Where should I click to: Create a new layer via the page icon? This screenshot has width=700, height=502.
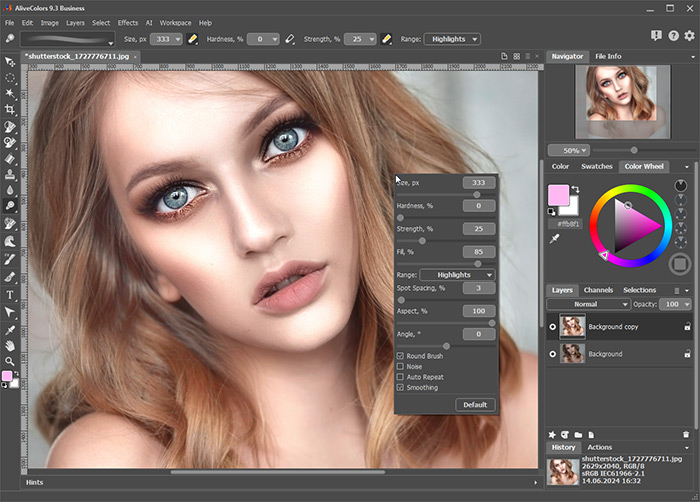[591, 435]
